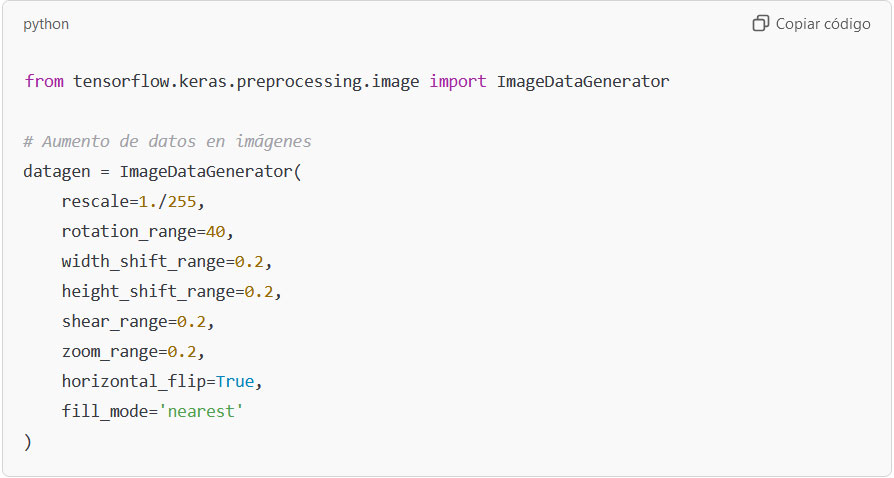Click the 'from' keyword in import line
This screenshot has width=894, height=478.
pos(44,81)
